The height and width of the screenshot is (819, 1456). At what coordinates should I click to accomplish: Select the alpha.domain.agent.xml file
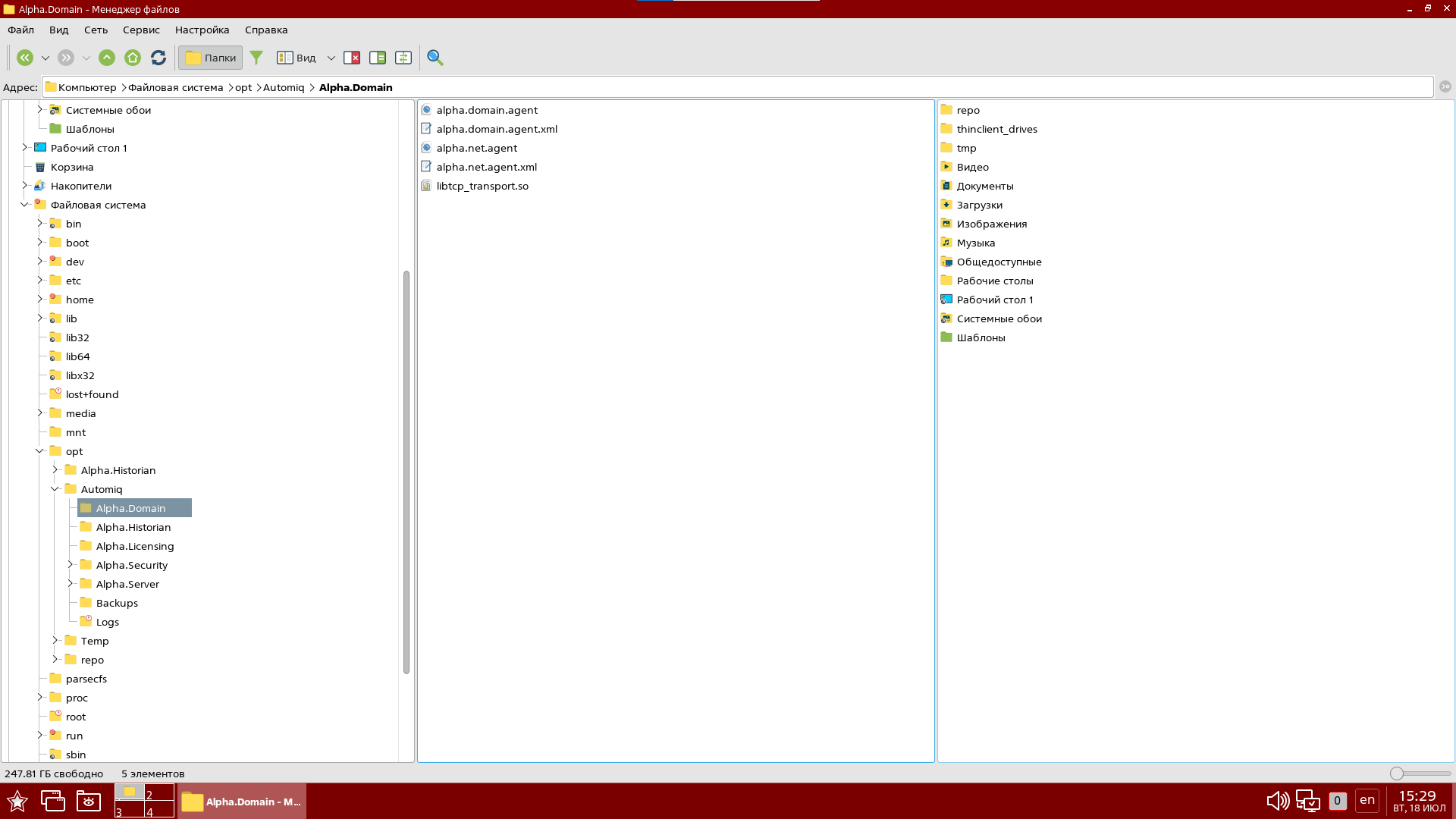point(489,129)
